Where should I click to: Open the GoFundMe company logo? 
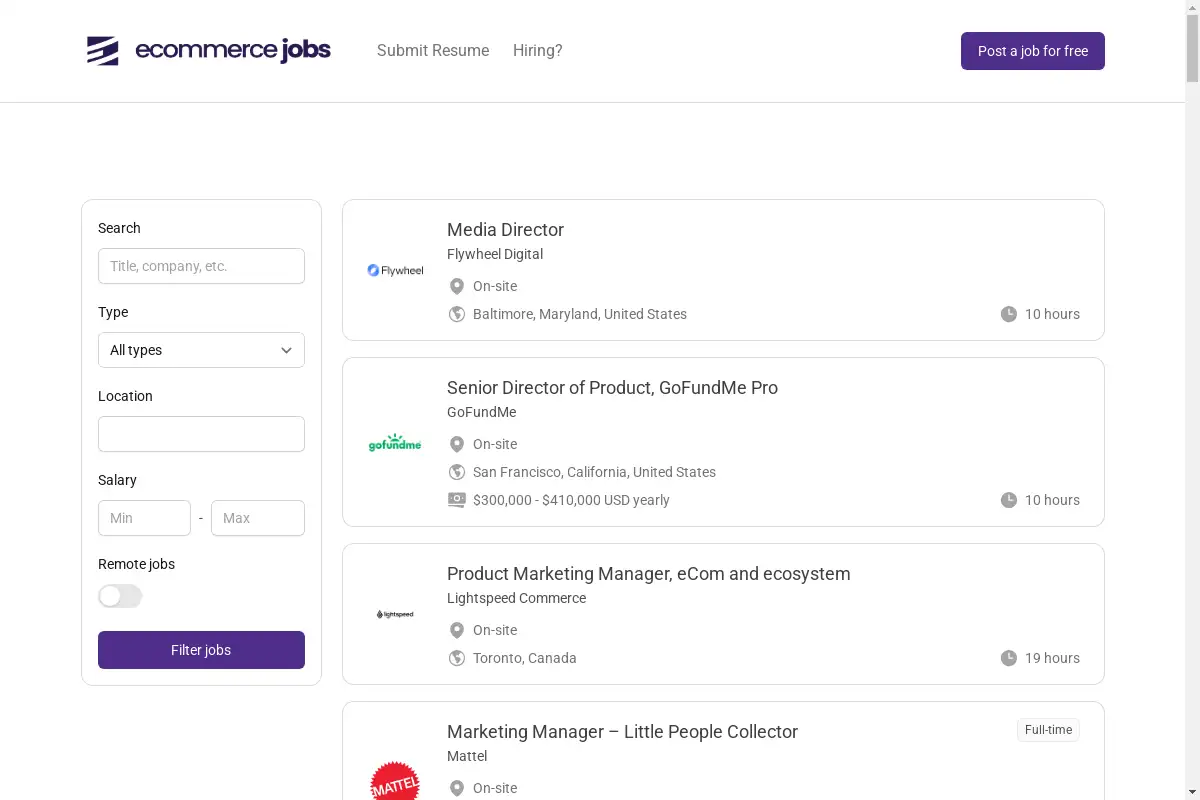(395, 442)
